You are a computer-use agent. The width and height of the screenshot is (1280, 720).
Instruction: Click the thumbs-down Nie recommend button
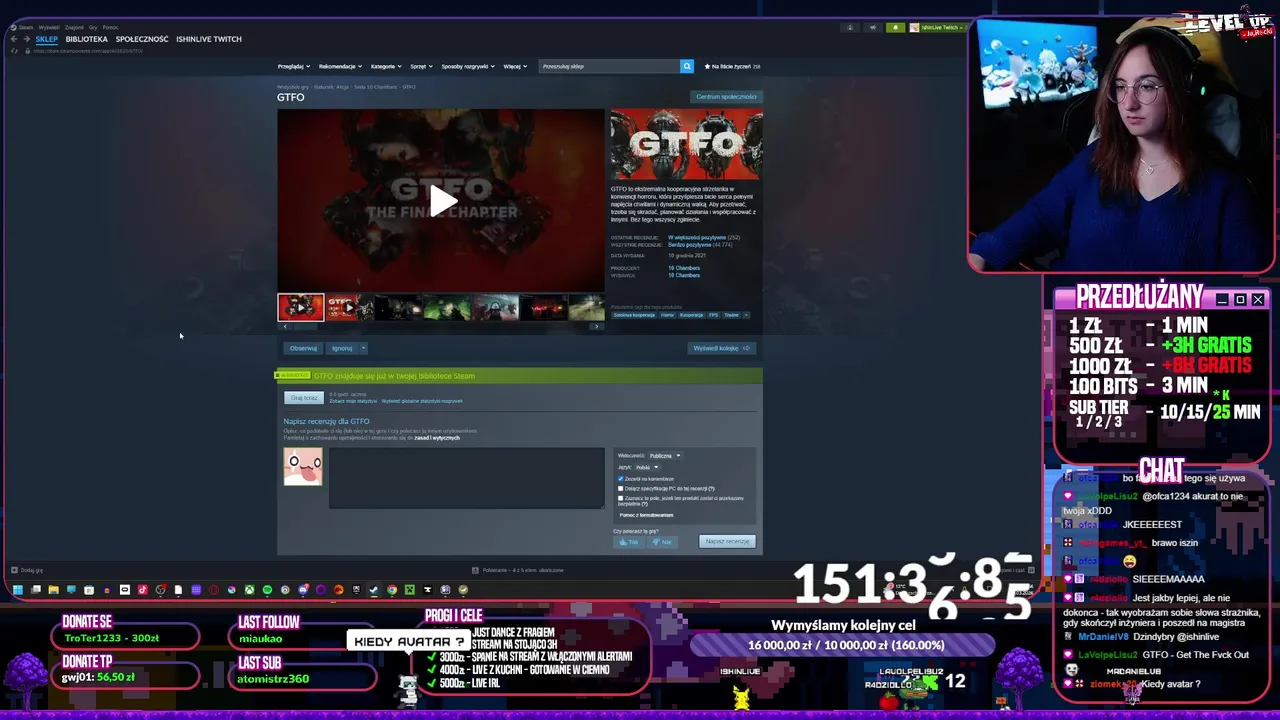click(662, 542)
